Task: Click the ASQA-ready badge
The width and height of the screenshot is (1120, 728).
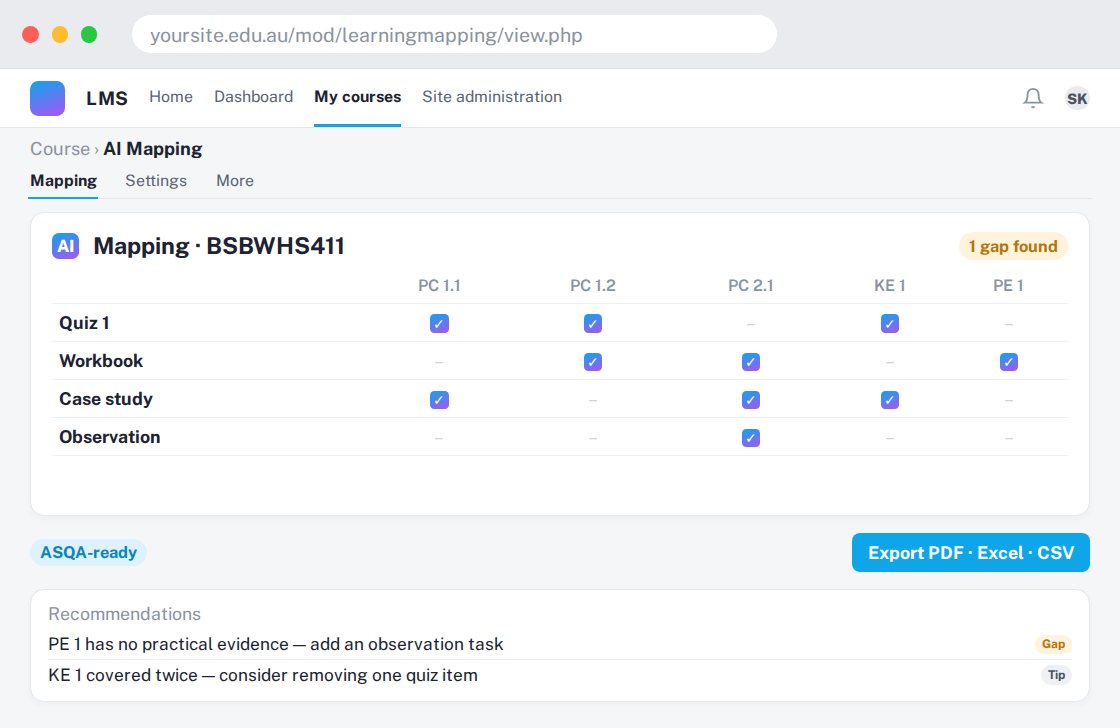Action: click(x=89, y=552)
